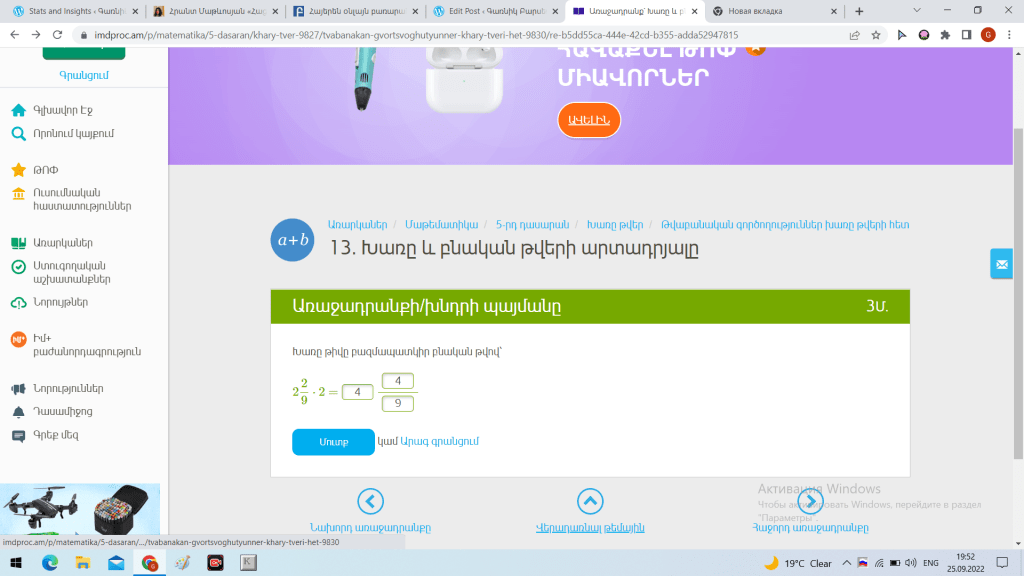Click the whole number answer field
Viewport: 1024px width, 576px height.
357,392
